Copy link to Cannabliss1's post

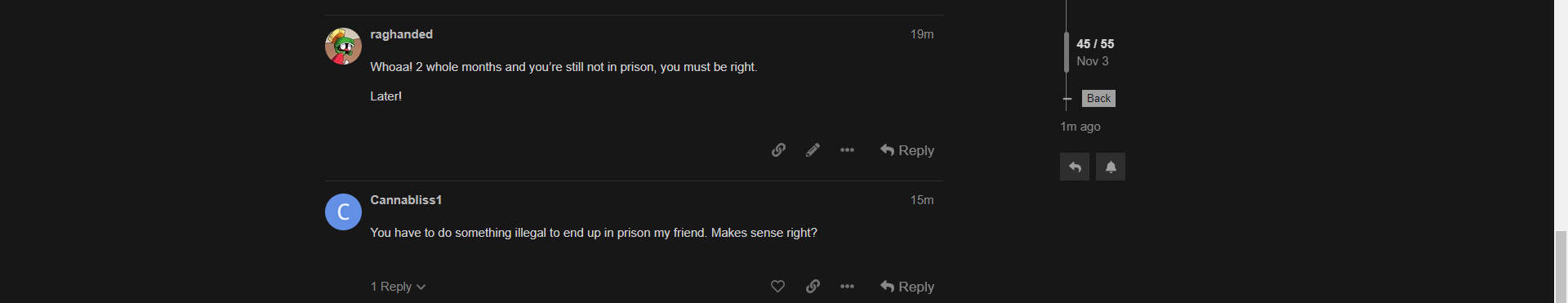[813, 287]
